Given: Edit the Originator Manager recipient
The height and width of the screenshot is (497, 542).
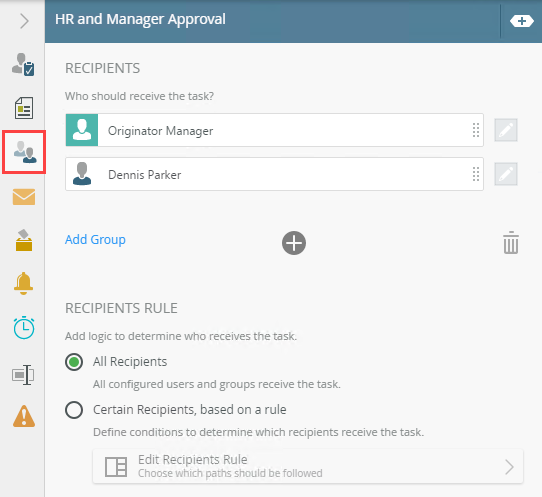Looking at the screenshot, I should coord(506,130).
